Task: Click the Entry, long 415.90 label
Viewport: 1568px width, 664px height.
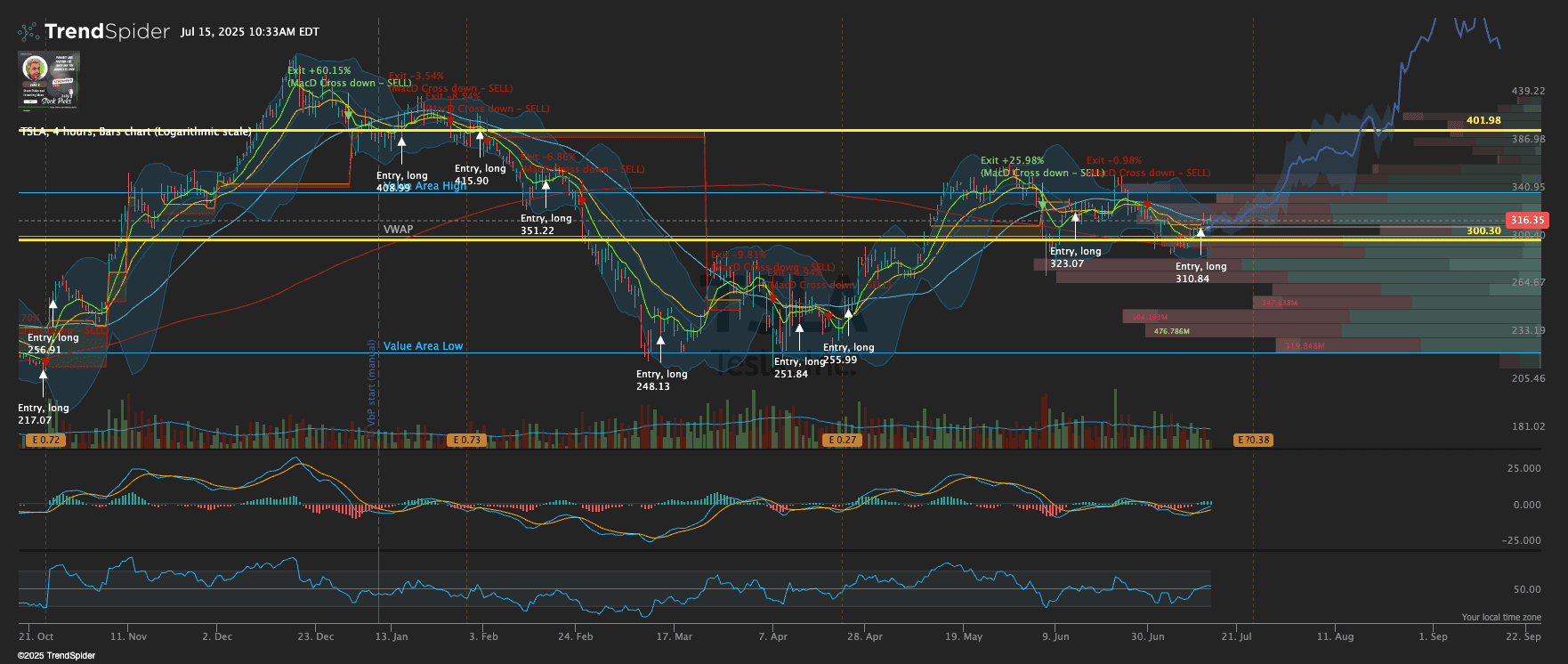Action: click(x=480, y=174)
